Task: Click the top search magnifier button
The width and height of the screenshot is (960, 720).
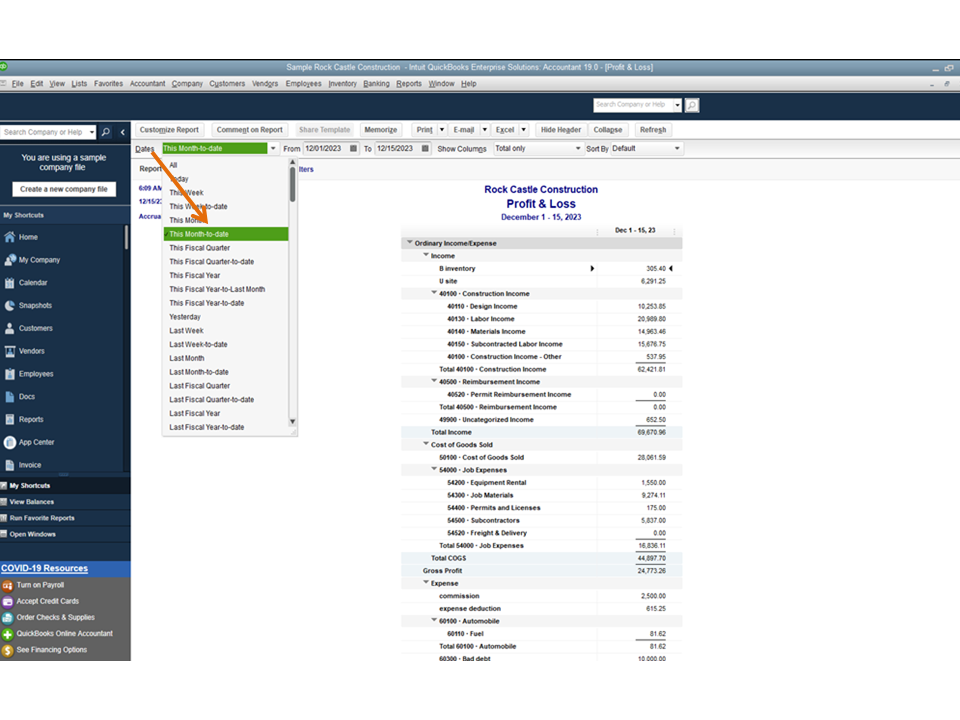Action: coord(692,105)
